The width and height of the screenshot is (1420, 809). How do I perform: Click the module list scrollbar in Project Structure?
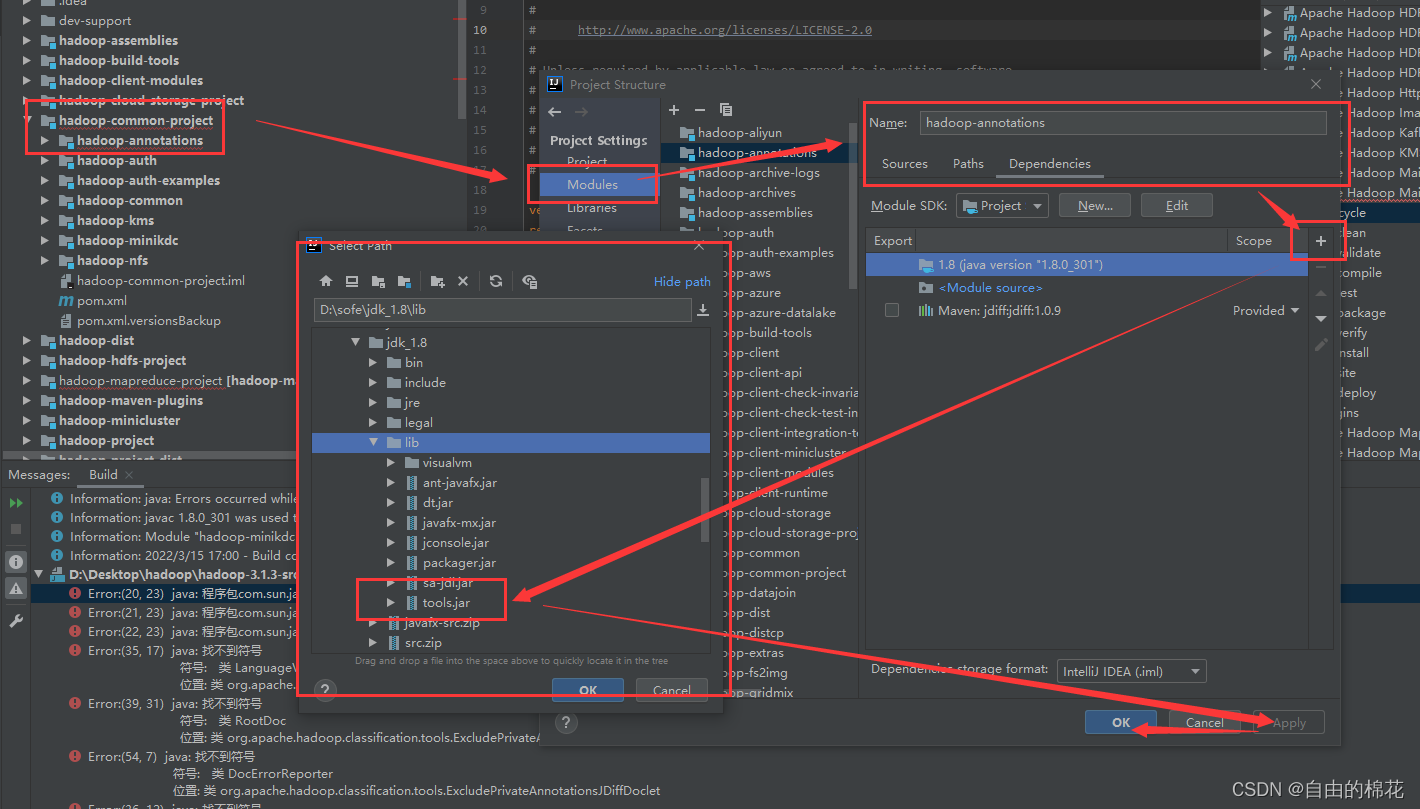point(853,205)
